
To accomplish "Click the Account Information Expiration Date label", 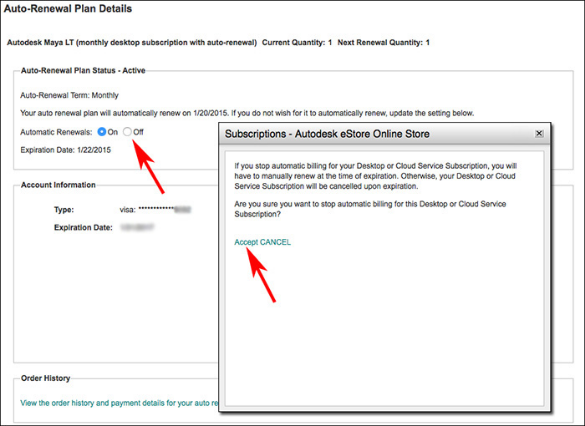I will click(x=83, y=228).
